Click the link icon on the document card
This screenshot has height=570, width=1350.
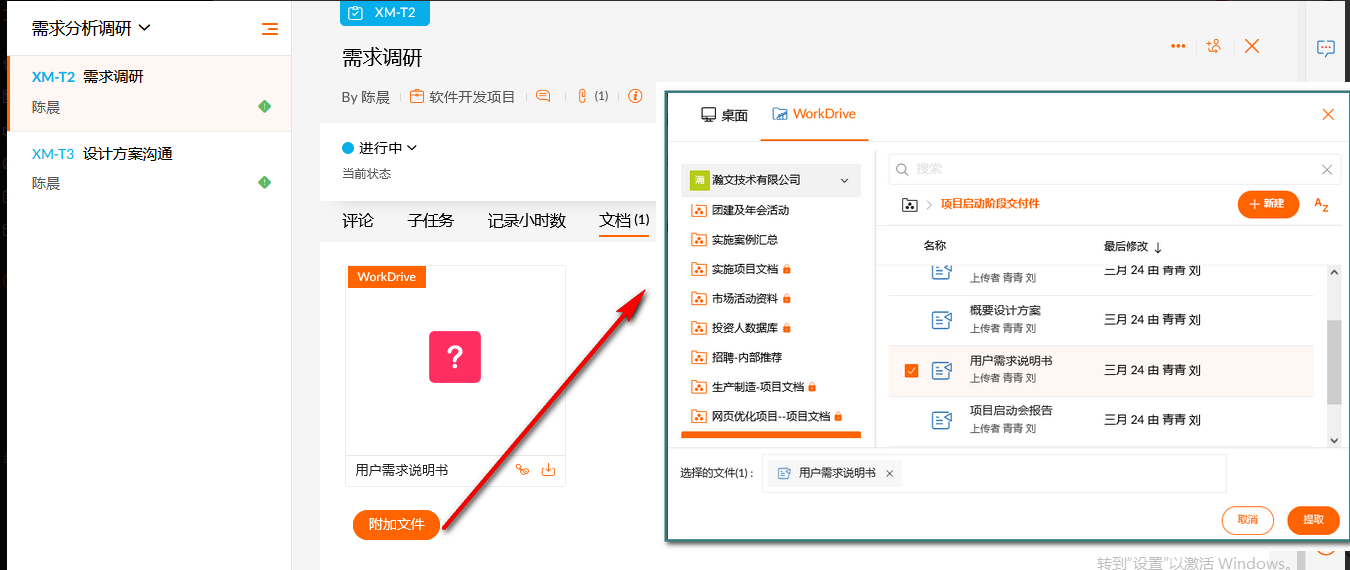[x=522, y=470]
